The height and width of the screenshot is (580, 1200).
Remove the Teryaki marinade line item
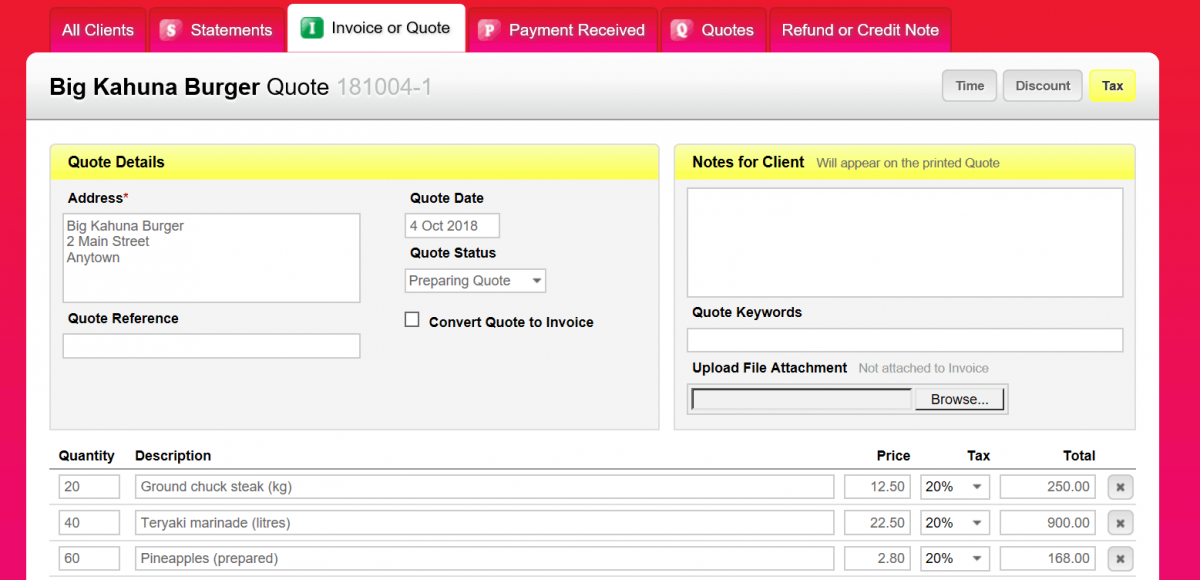tap(1120, 522)
